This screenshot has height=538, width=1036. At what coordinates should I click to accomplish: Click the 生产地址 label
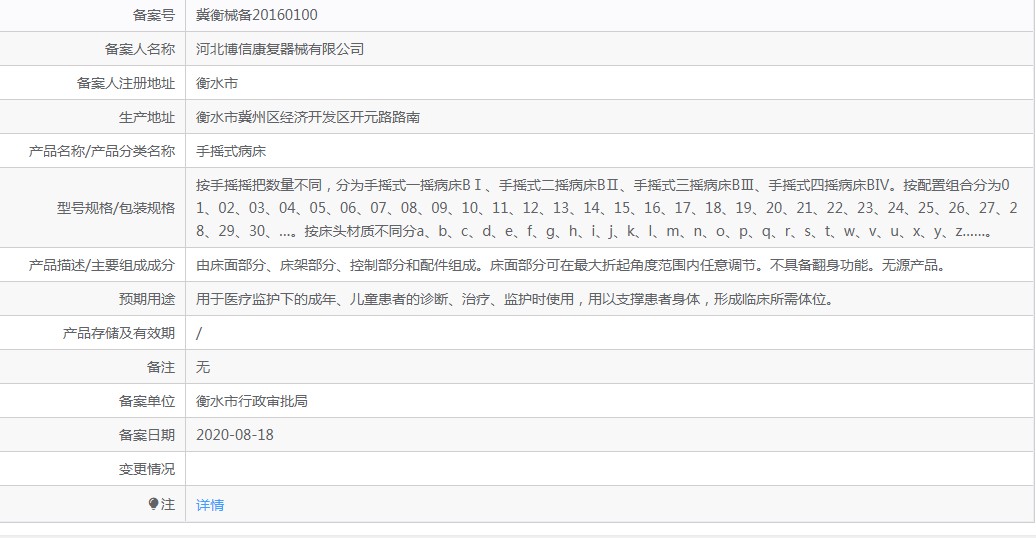click(x=147, y=118)
